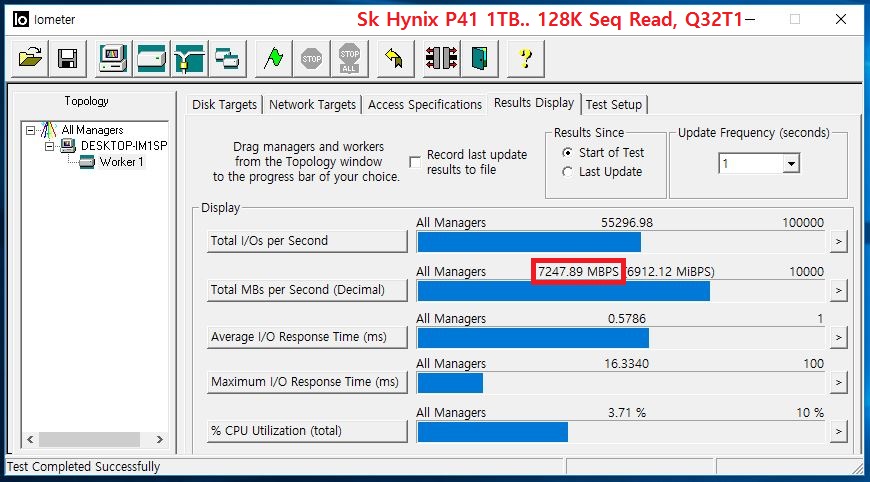
Task: Click the 0.5786 response time value
Action: pyautogui.click(x=627, y=319)
